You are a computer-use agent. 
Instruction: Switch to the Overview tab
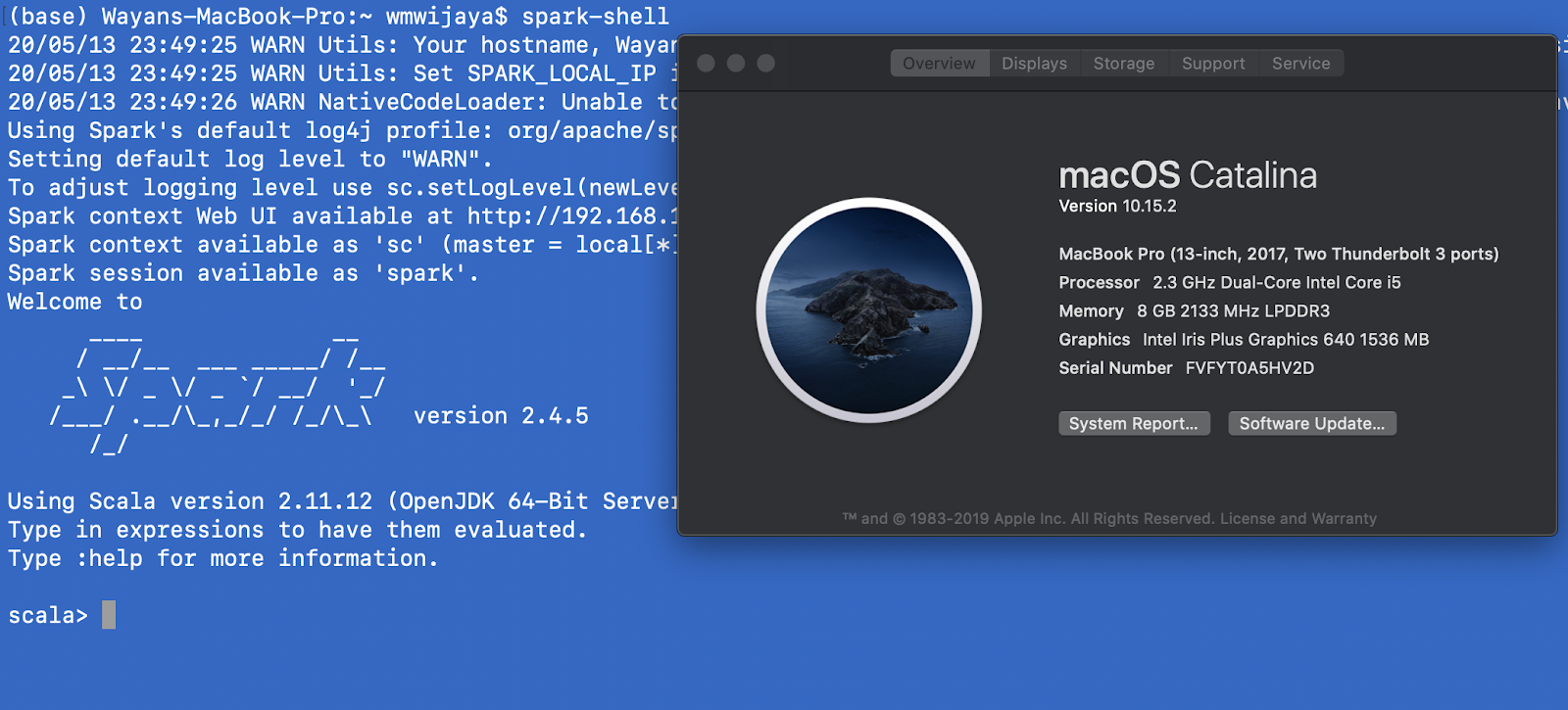point(939,64)
